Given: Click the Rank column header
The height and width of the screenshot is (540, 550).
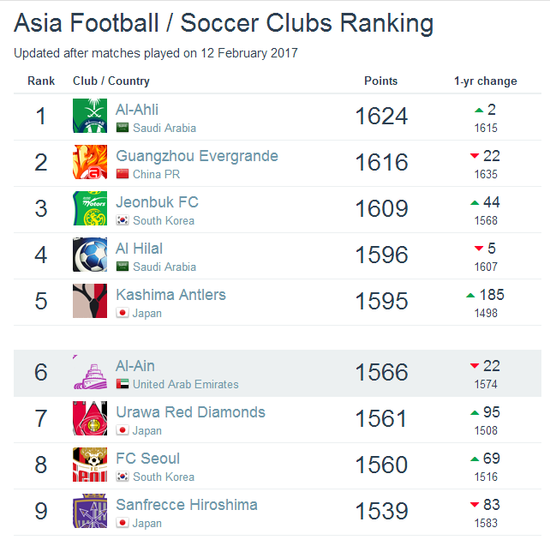Looking at the screenshot, I should 41,81.
